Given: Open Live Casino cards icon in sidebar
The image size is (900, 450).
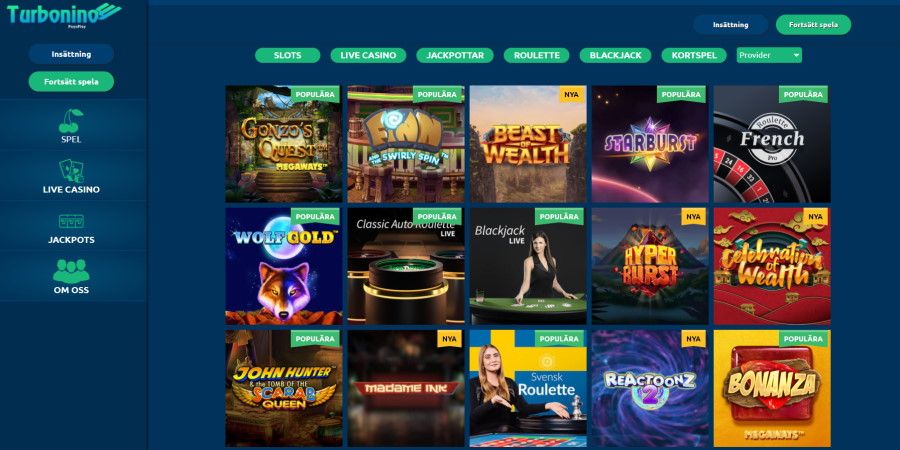Looking at the screenshot, I should (71, 171).
